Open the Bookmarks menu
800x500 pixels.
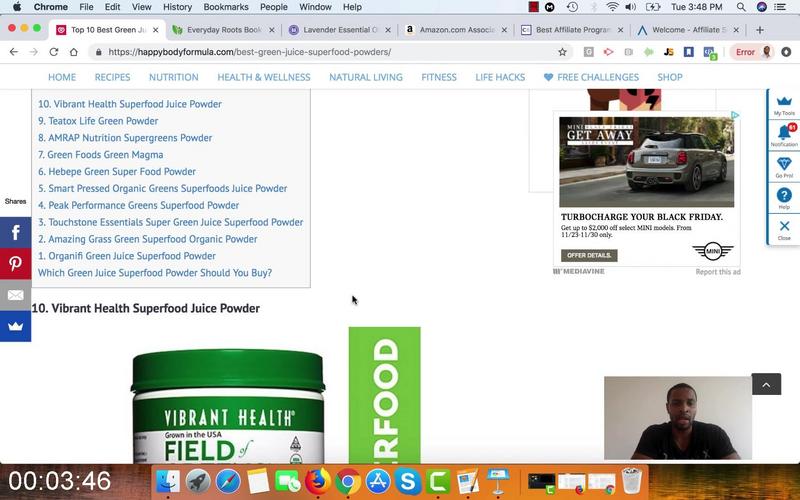(226, 7)
